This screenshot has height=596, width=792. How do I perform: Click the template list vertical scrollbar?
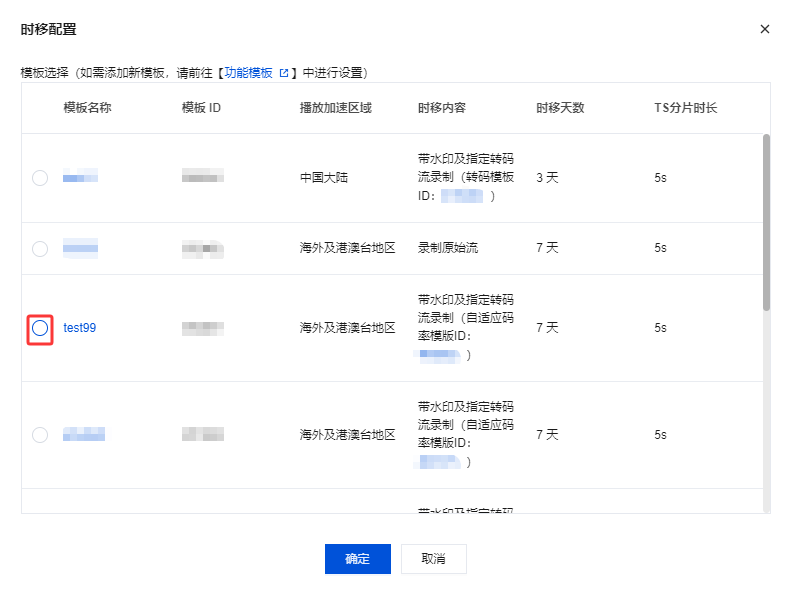[766, 220]
